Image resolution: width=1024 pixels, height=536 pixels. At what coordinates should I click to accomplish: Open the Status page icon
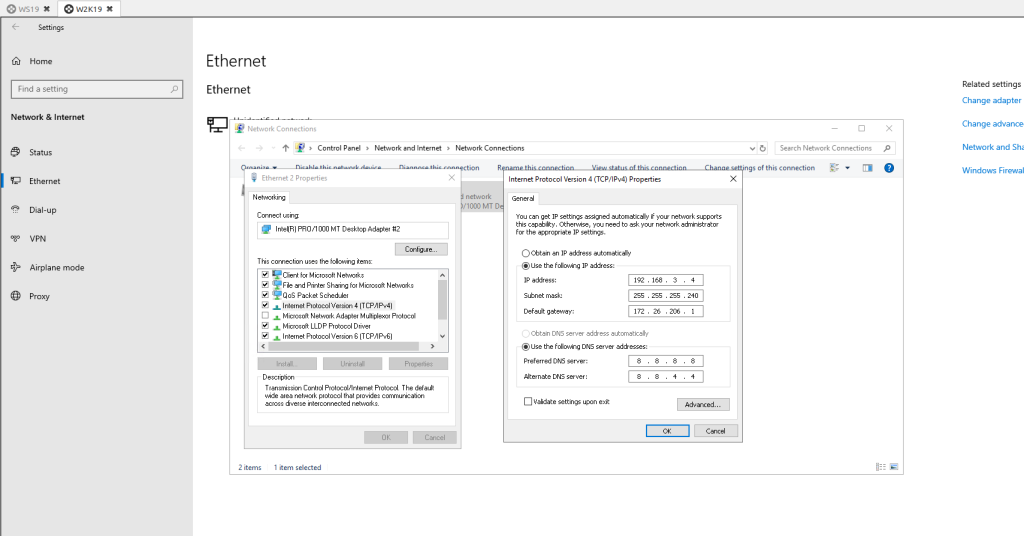tap(16, 152)
